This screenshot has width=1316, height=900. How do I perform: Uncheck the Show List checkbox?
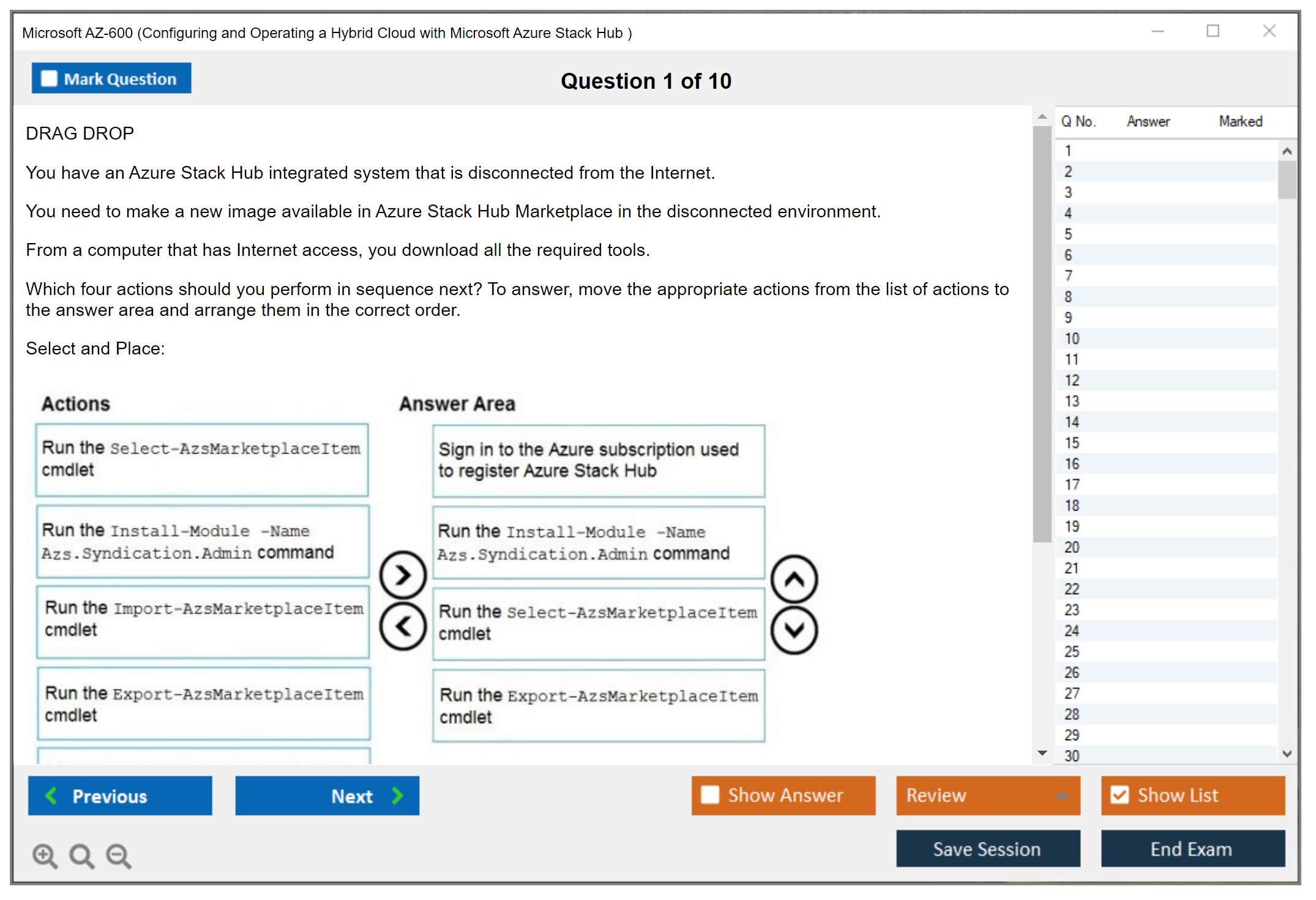[x=1120, y=795]
